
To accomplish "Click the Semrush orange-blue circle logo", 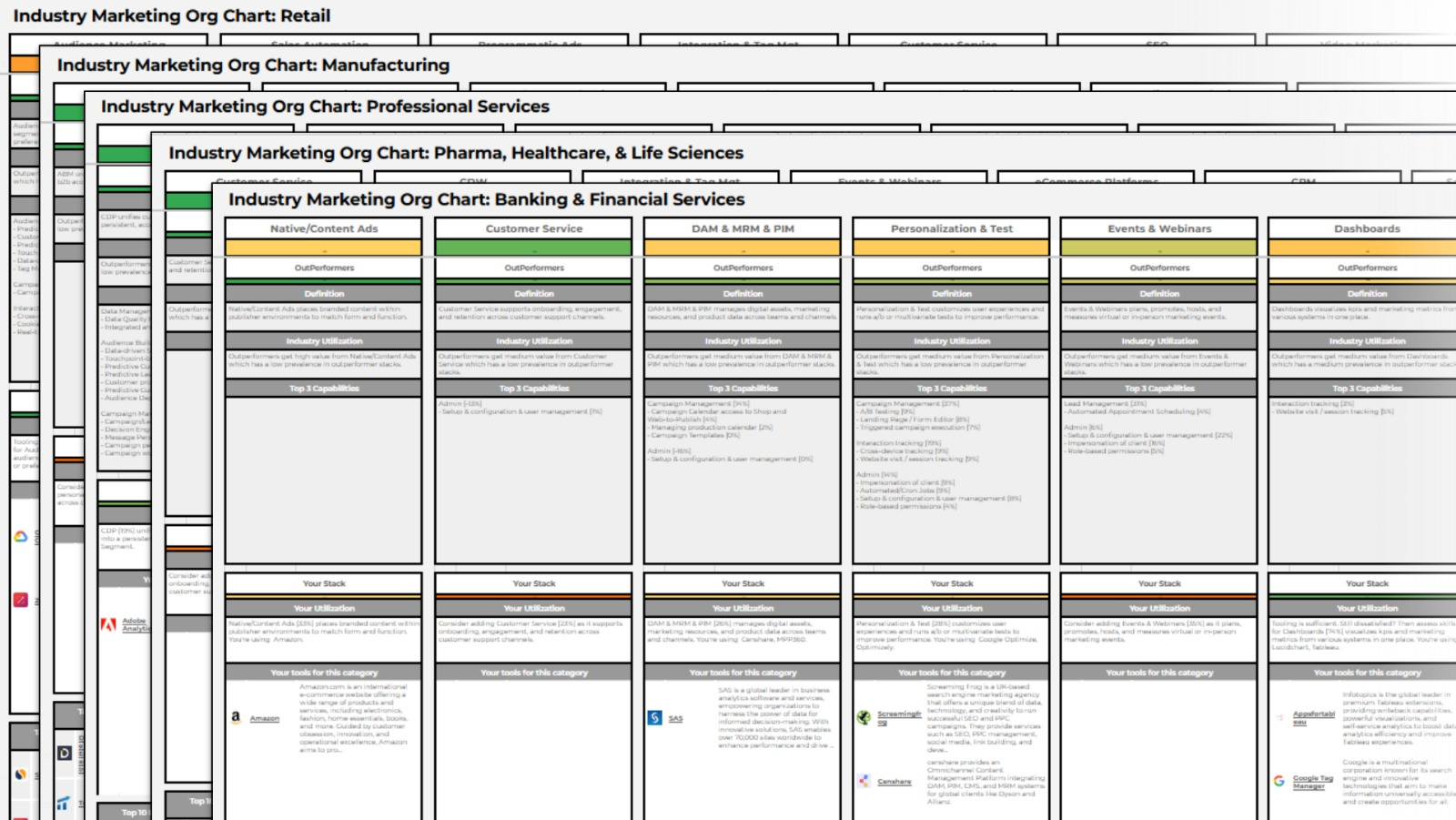I will [20, 774].
